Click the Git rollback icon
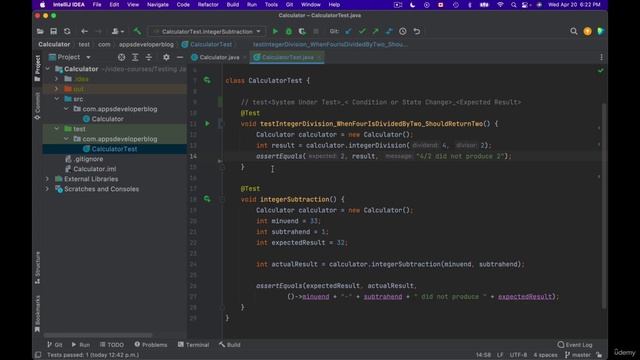 tap(417, 31)
